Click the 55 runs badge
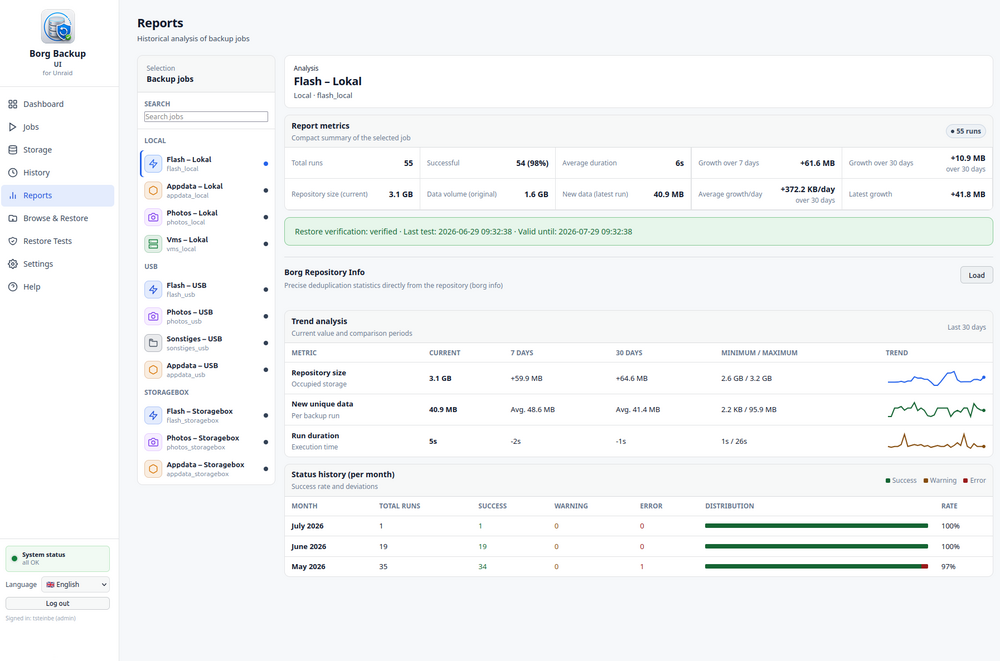Viewport: 1000px width, 661px height. [x=966, y=131]
